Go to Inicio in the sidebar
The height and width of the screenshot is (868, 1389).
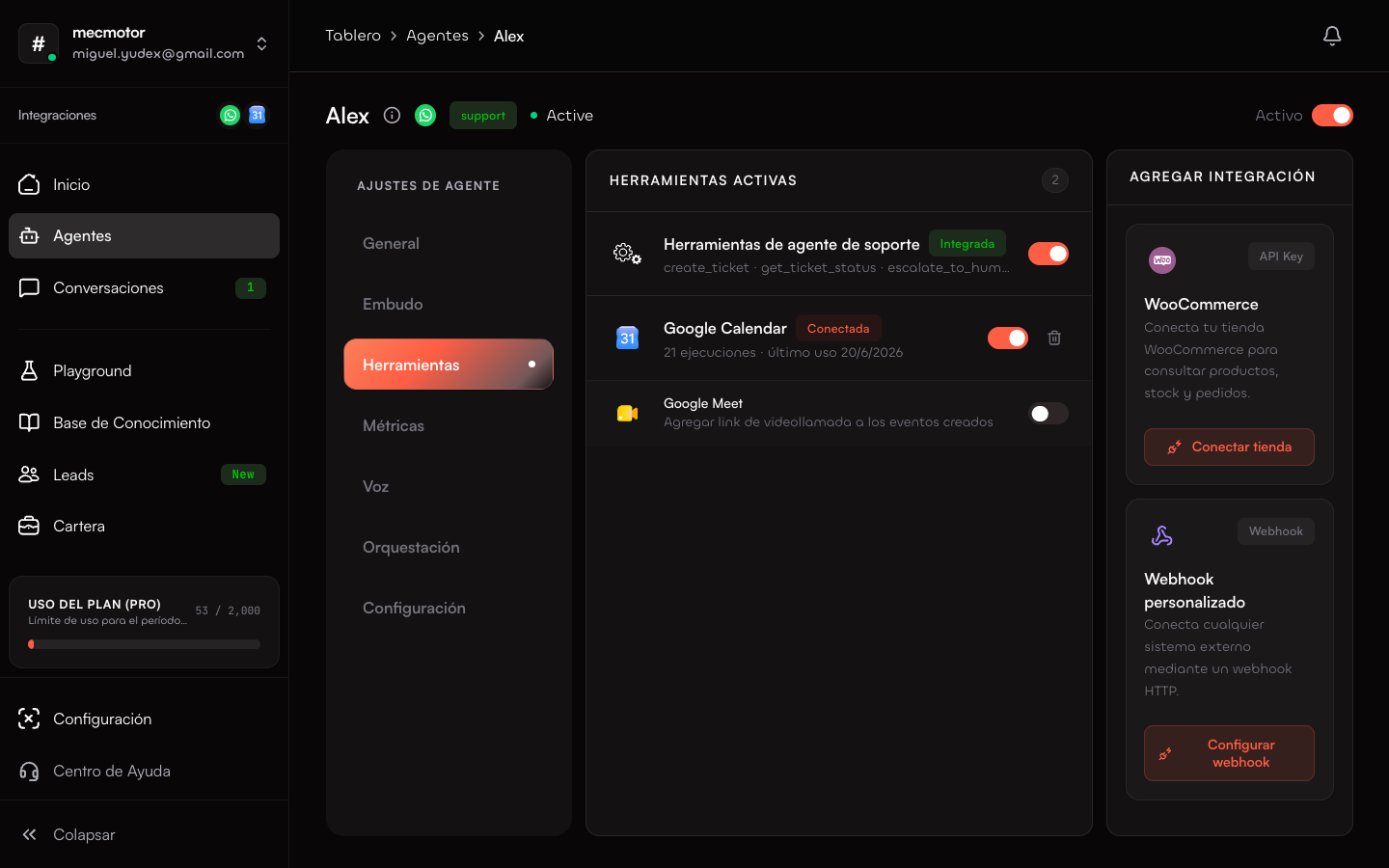pos(144,184)
